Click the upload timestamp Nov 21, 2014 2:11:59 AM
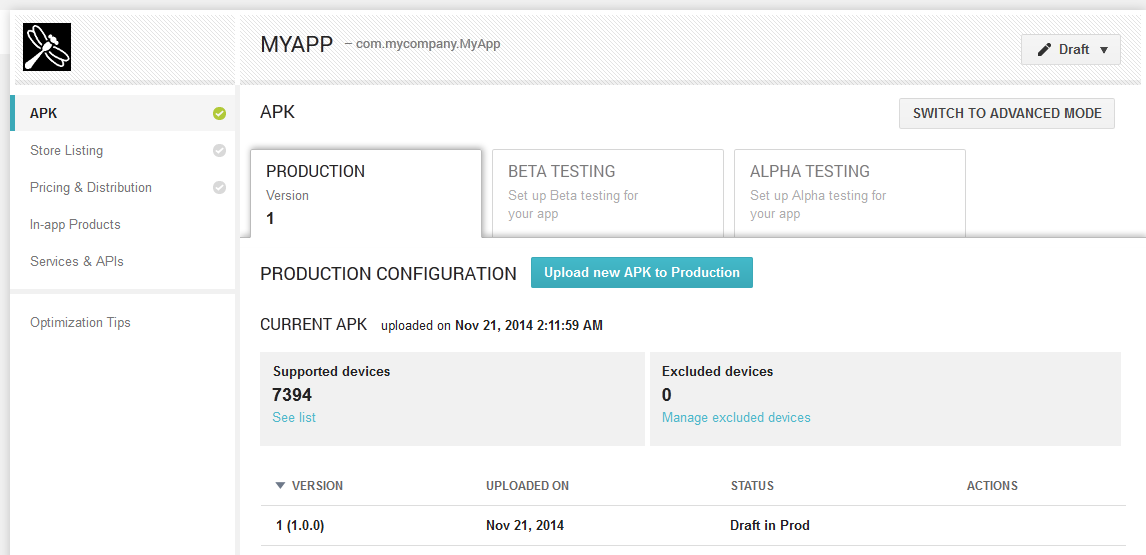The width and height of the screenshot is (1146, 555). (529, 325)
